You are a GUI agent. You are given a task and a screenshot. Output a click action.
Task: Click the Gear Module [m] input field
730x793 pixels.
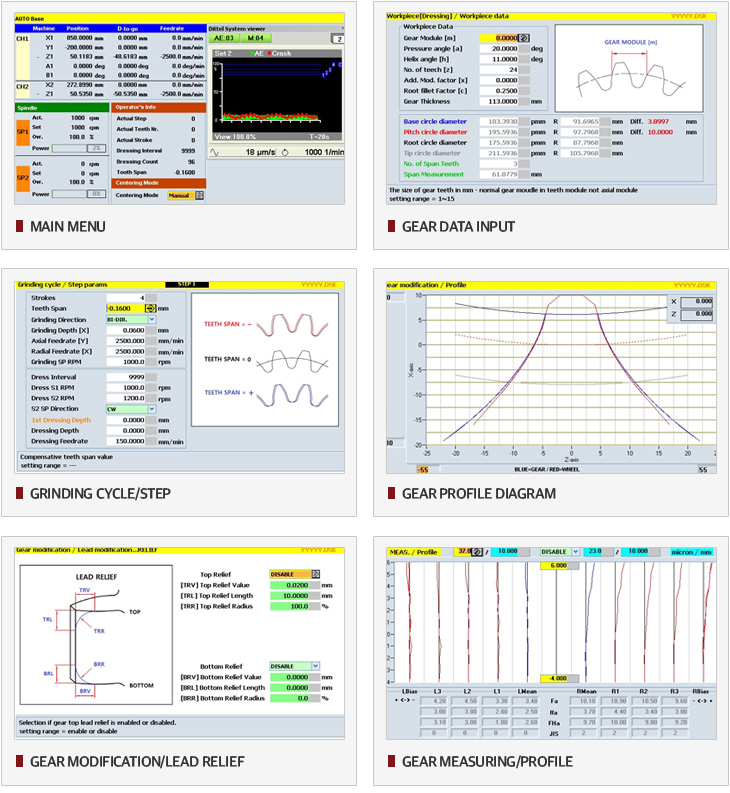tap(499, 38)
